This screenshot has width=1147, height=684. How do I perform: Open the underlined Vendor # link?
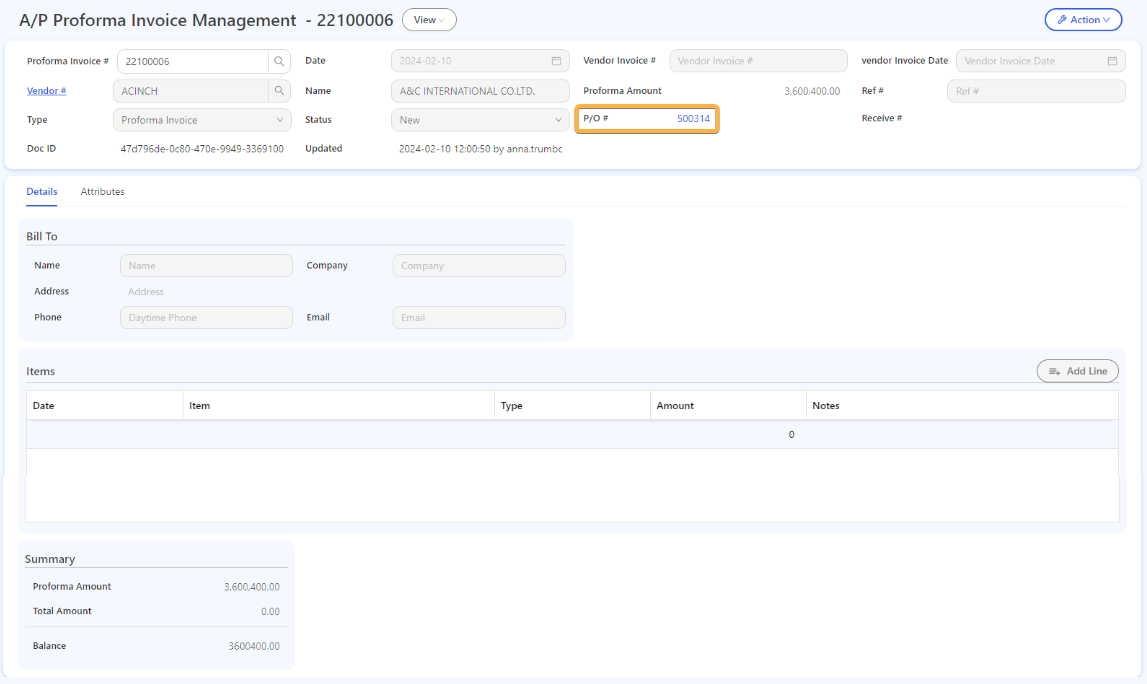point(46,90)
